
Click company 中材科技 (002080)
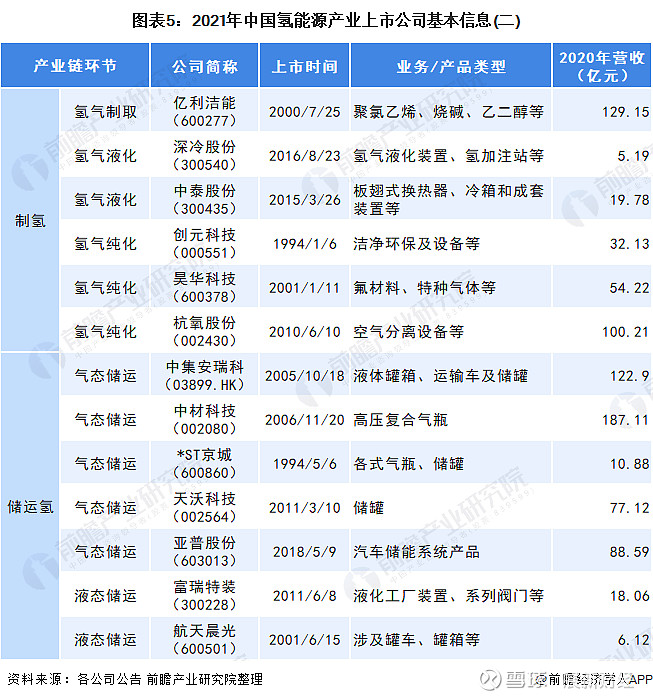(x=204, y=419)
